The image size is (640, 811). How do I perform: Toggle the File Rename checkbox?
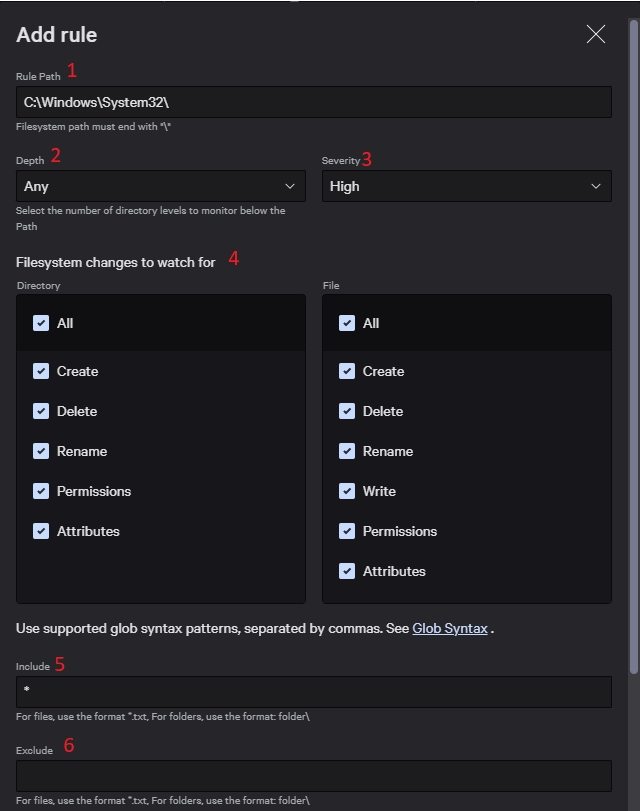click(x=347, y=451)
